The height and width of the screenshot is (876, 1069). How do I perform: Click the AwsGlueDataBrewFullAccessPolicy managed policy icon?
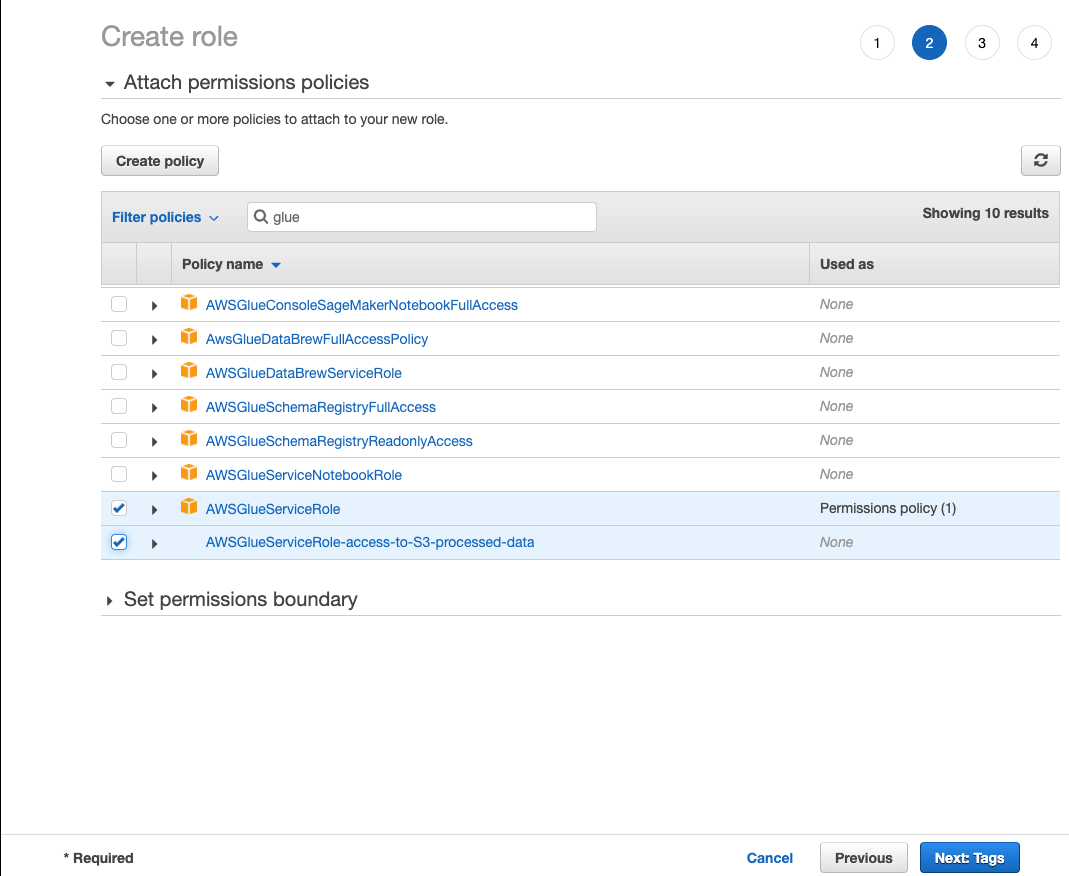pos(189,337)
